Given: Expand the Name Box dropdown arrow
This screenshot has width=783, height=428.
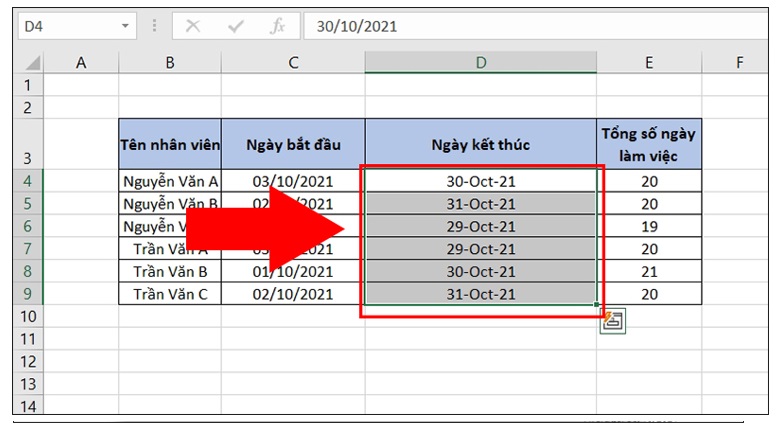Looking at the screenshot, I should click(x=125, y=27).
